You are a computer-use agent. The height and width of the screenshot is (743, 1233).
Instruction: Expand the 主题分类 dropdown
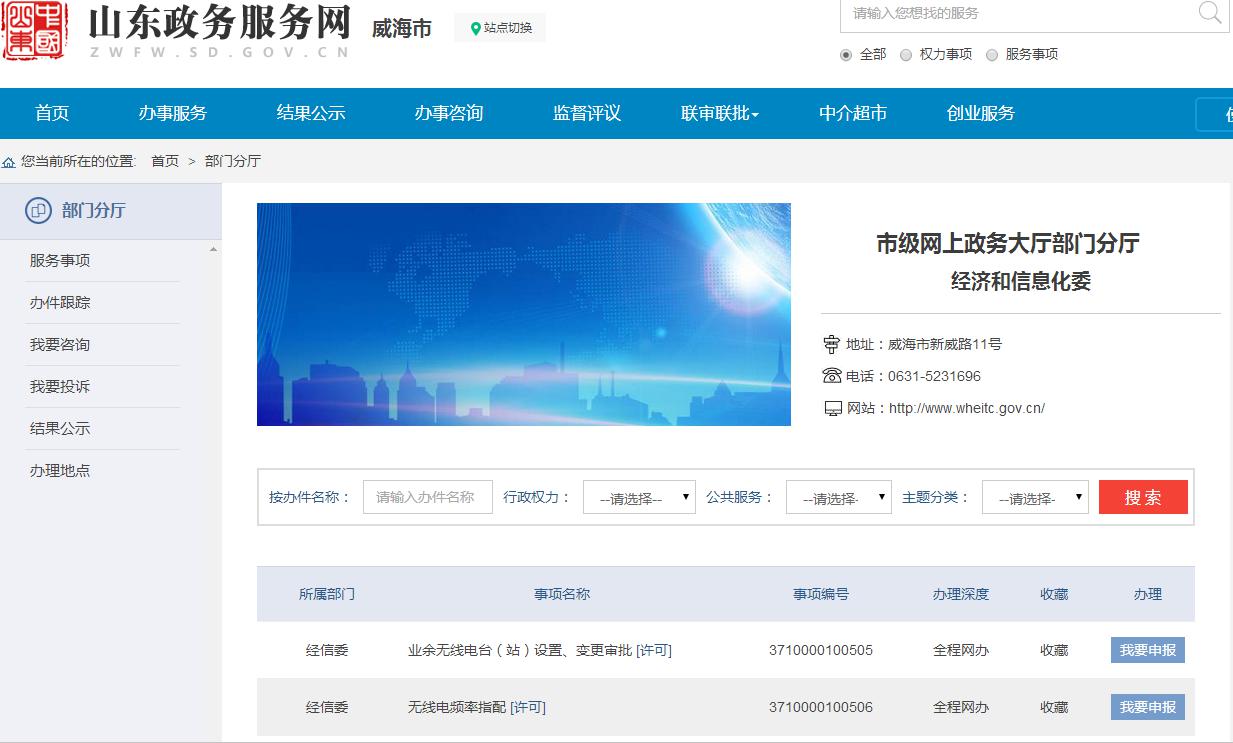point(1034,498)
